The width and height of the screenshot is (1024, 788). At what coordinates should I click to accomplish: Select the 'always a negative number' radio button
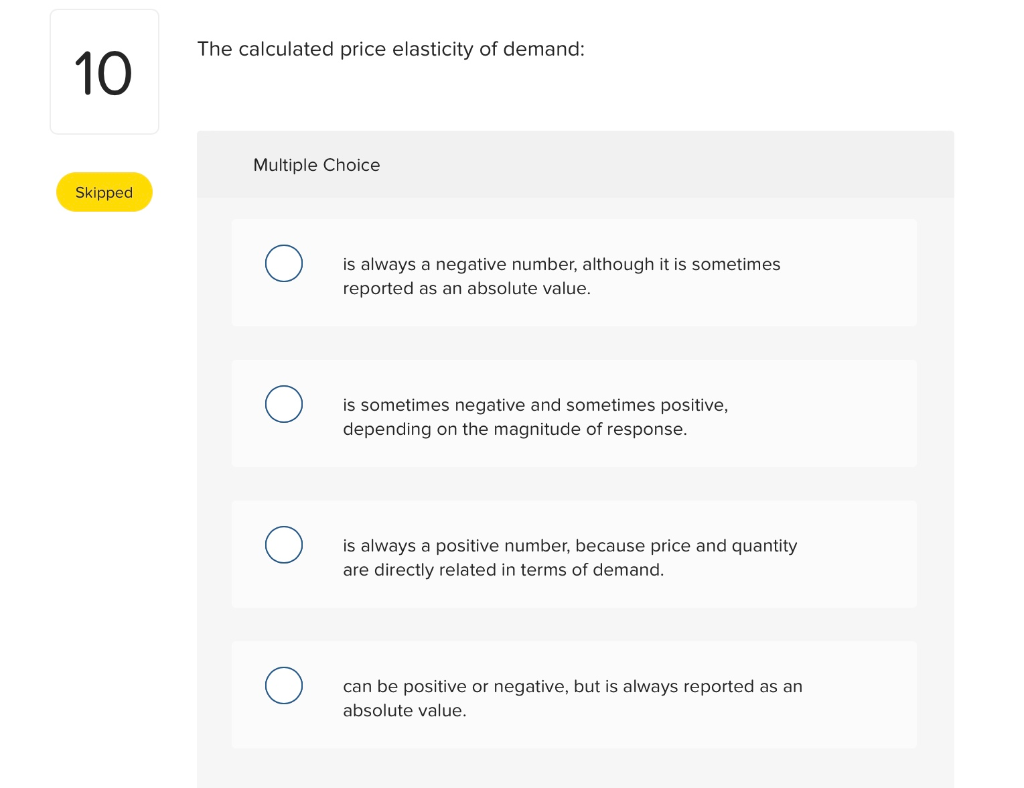pyautogui.click(x=283, y=263)
